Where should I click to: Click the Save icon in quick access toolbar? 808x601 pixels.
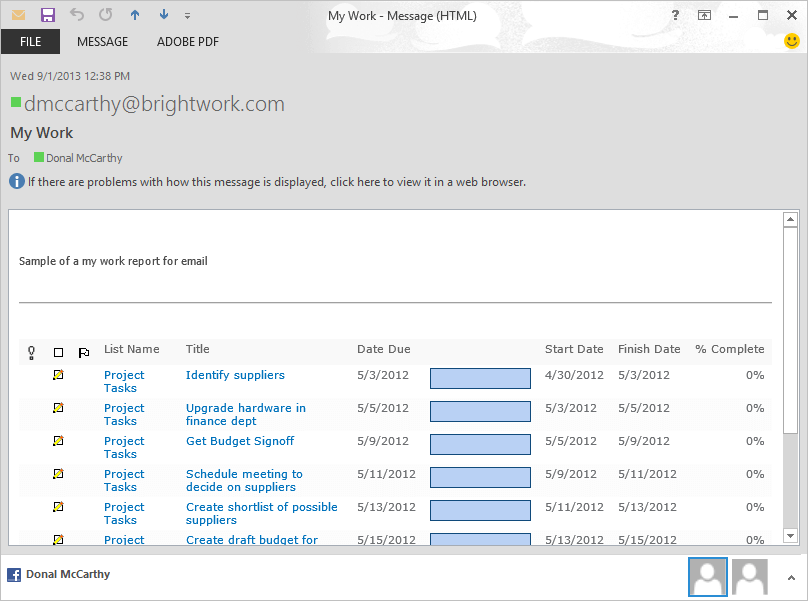coord(47,15)
